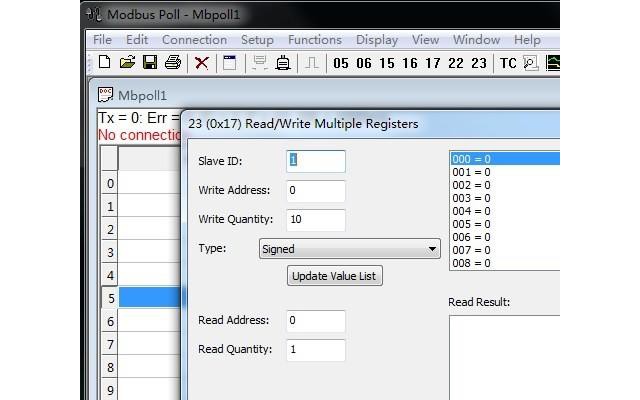The width and height of the screenshot is (640, 400).
Task: Click the pulse waveform toolbar icon
Action: [x=312, y=63]
